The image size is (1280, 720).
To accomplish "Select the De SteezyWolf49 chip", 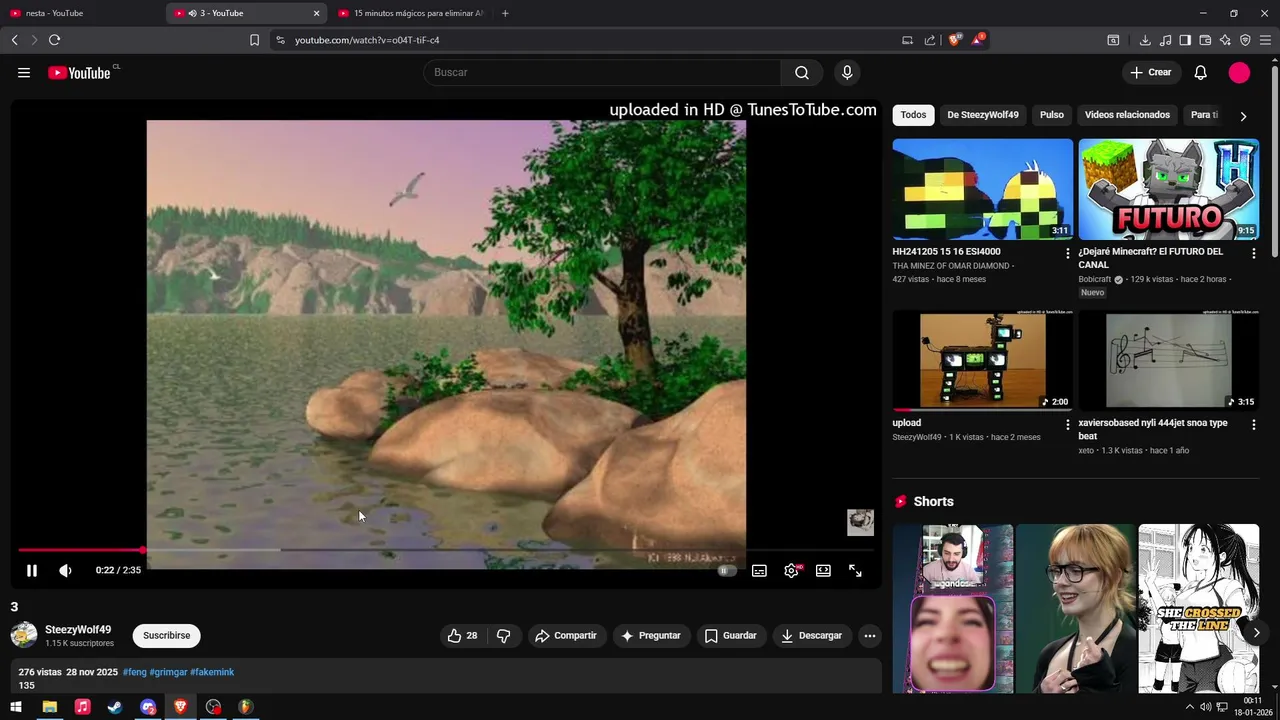I will coord(983,115).
